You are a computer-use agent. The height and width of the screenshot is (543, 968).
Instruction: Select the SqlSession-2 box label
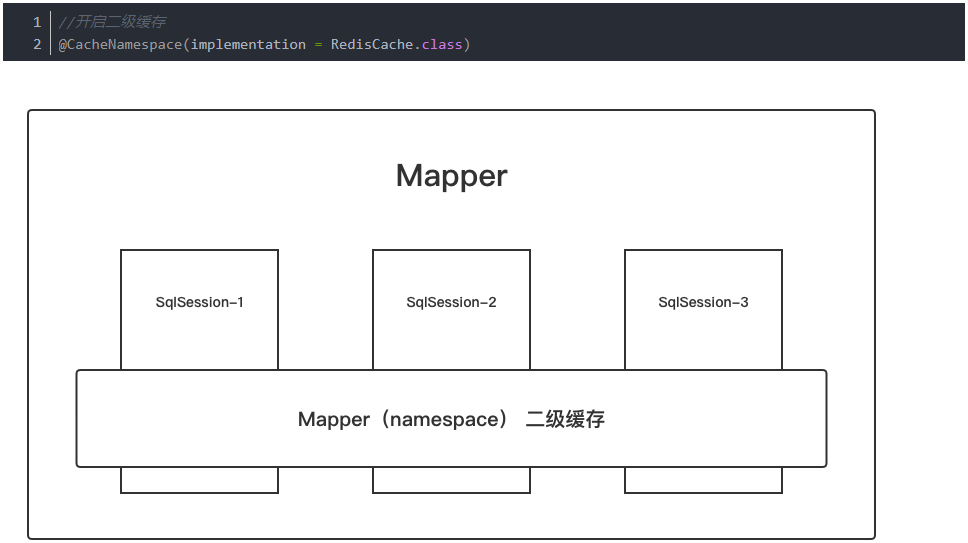pos(451,303)
